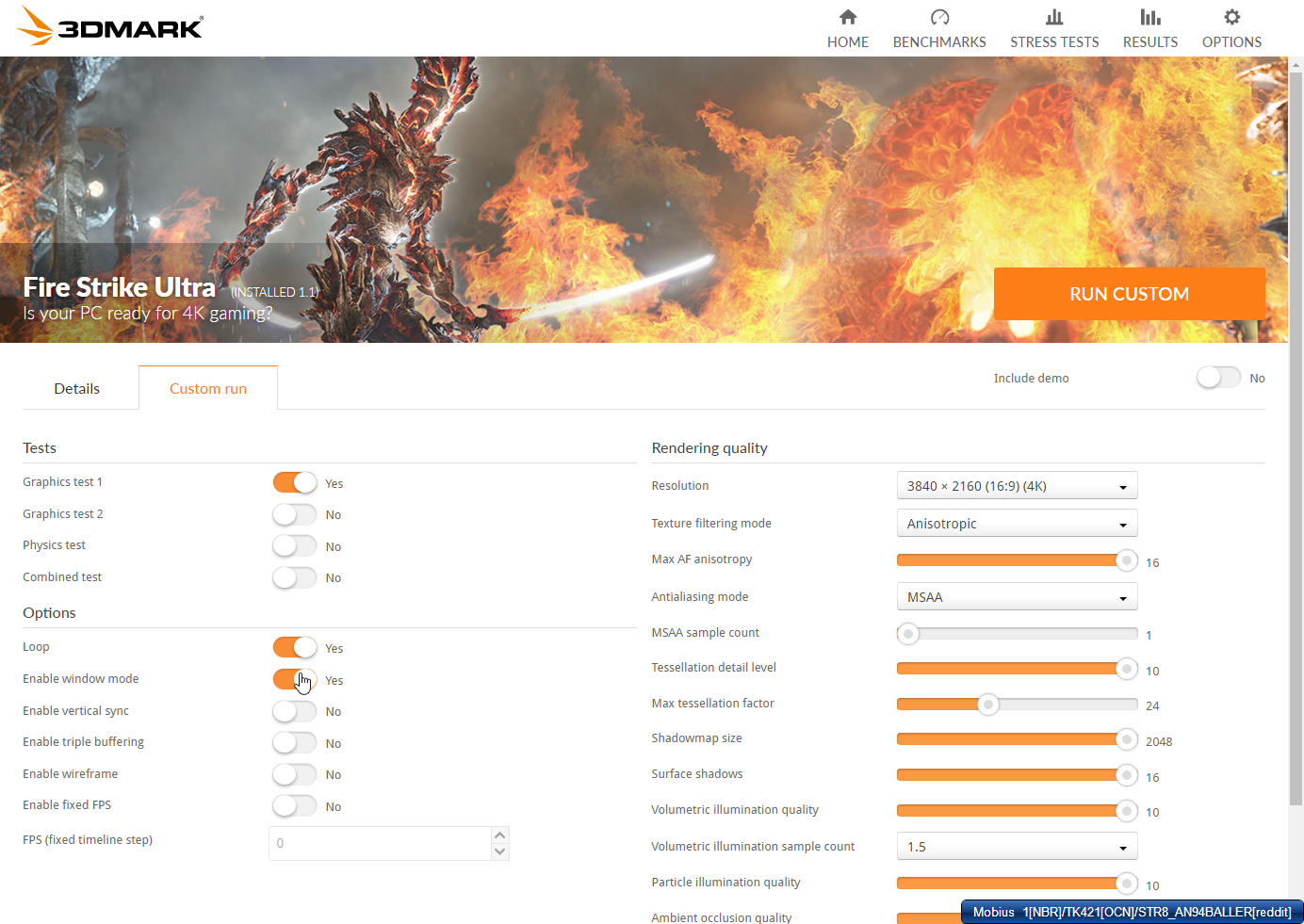Open Stress Tests bar chart icon

coord(1054,17)
